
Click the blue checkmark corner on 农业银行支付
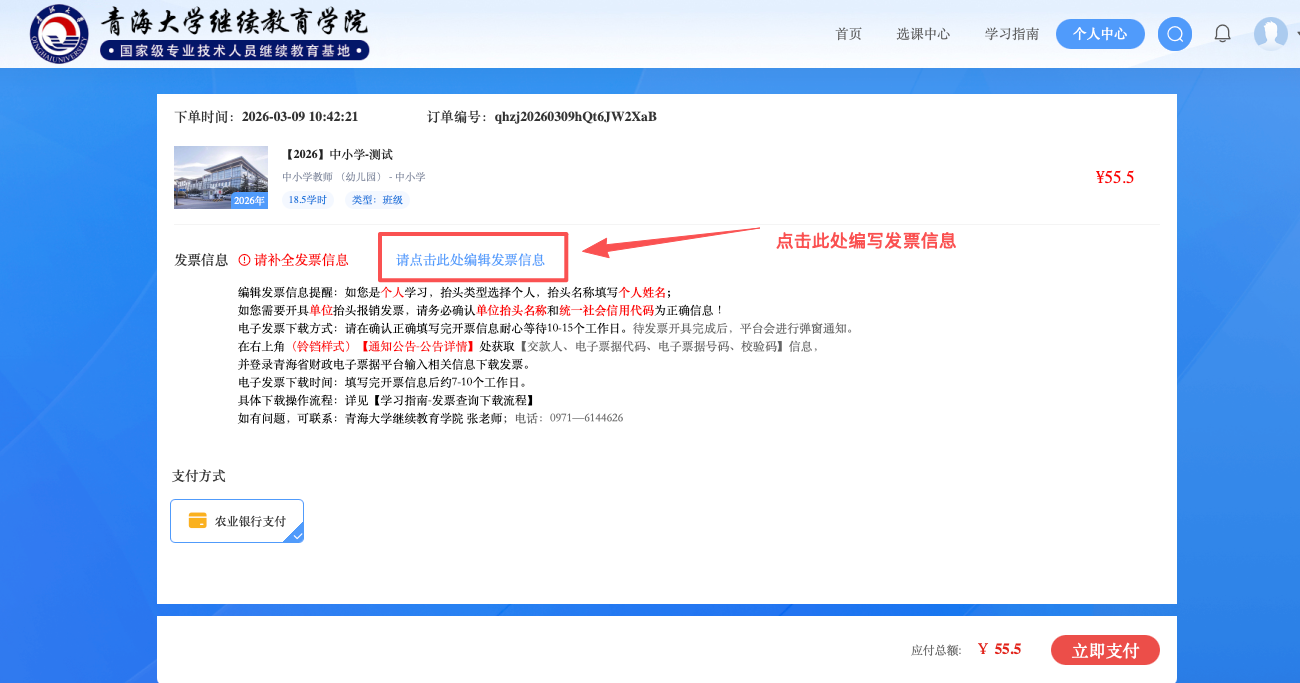(x=296, y=535)
